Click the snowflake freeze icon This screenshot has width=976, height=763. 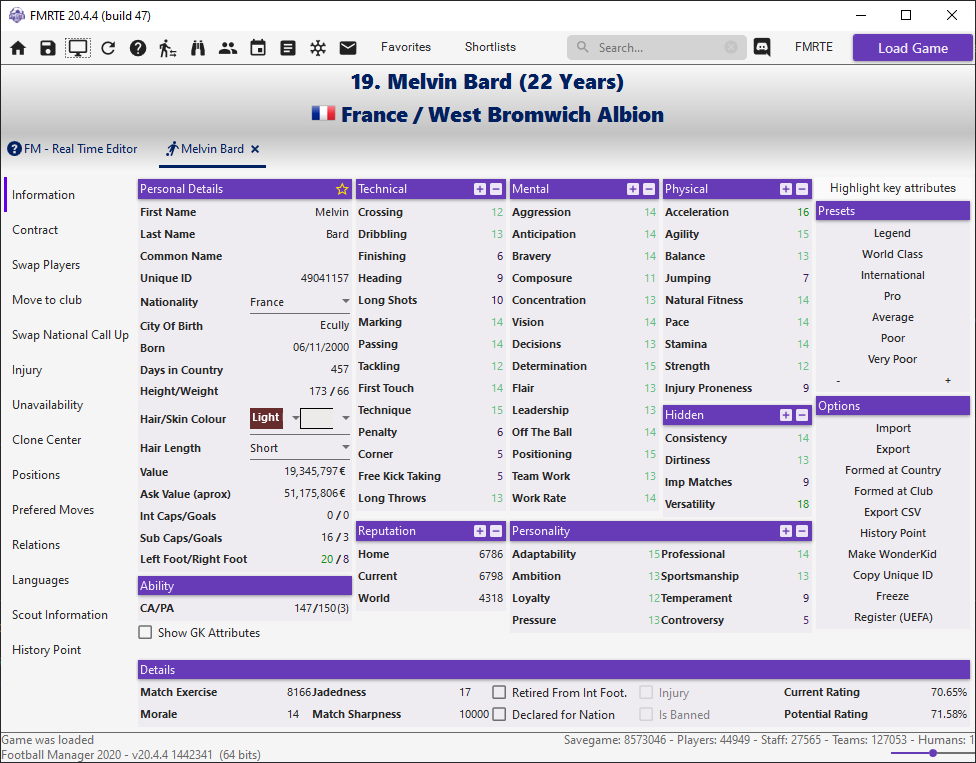click(x=318, y=48)
